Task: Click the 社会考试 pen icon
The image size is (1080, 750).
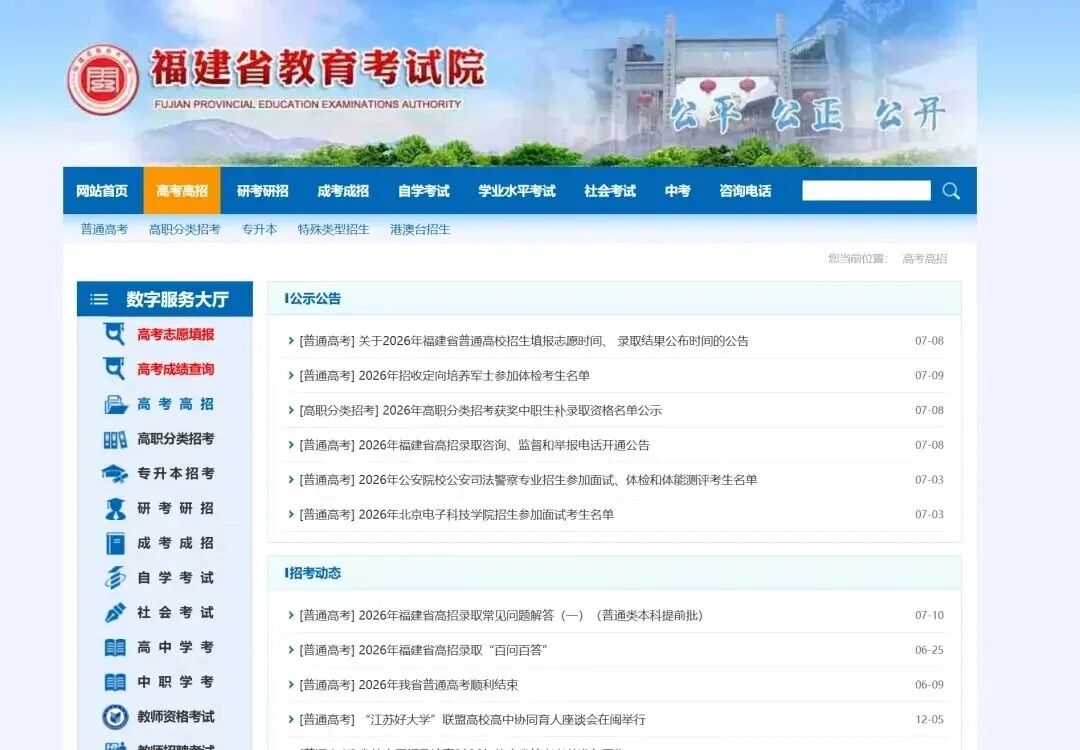Action: click(115, 612)
